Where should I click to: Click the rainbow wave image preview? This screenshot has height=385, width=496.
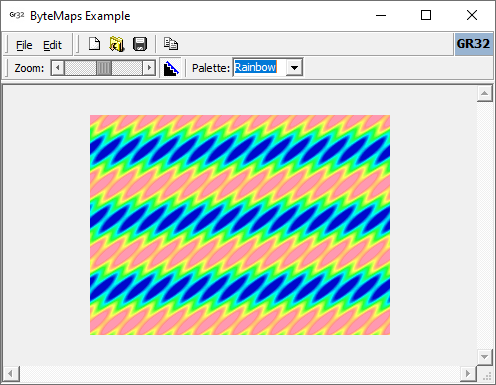pos(240,225)
